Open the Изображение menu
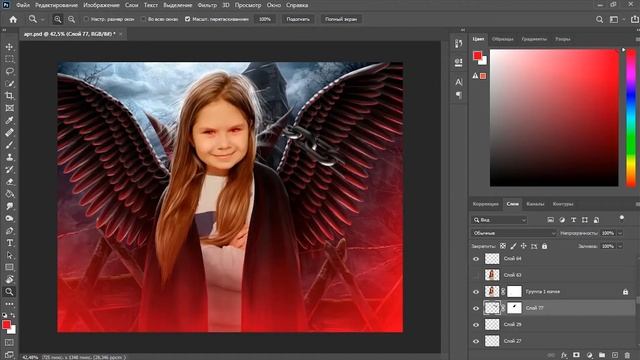The image size is (640, 360). tap(101, 5)
